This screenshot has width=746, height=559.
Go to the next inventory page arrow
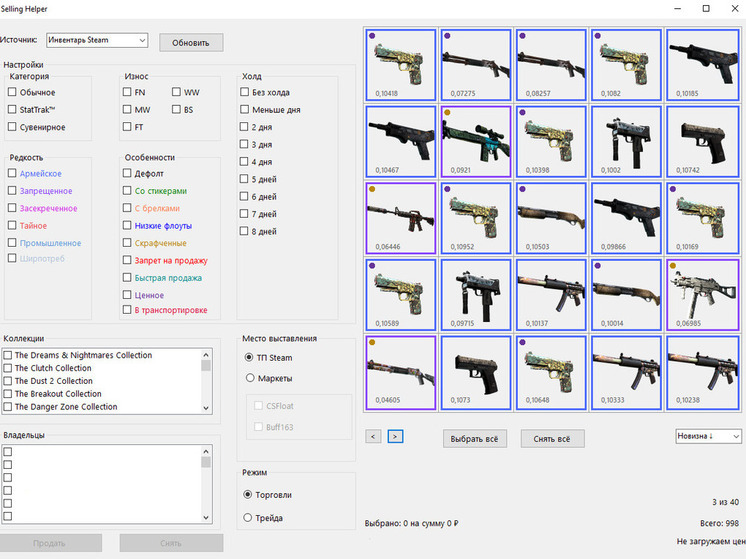click(395, 436)
